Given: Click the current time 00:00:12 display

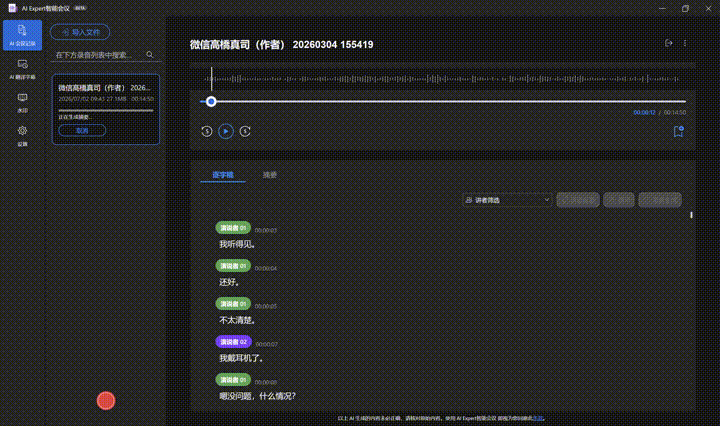Looking at the screenshot, I should coord(644,112).
